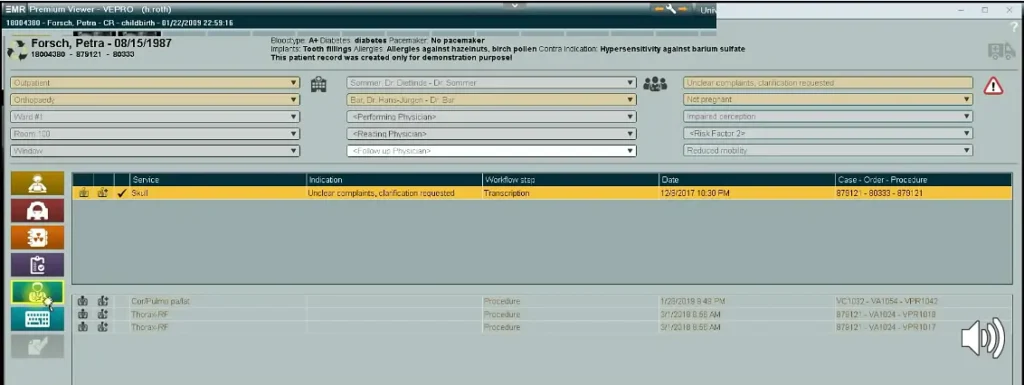Click the greyed-out sign-off pencil module
Image resolution: width=1024 pixels, height=385 pixels.
[37, 346]
